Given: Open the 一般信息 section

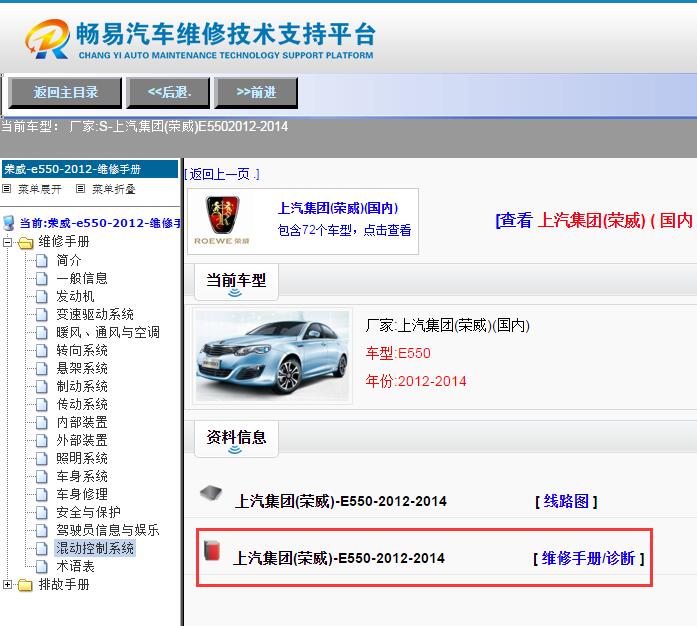Looking at the screenshot, I should [x=82, y=278].
